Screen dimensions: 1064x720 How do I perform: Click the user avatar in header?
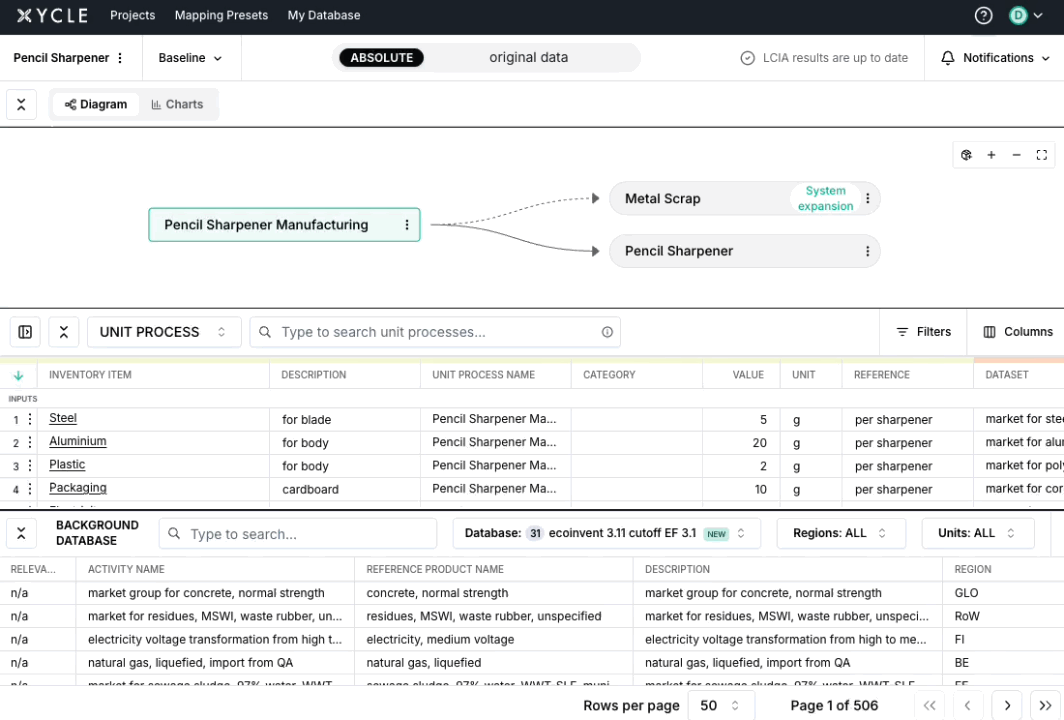coord(1018,15)
